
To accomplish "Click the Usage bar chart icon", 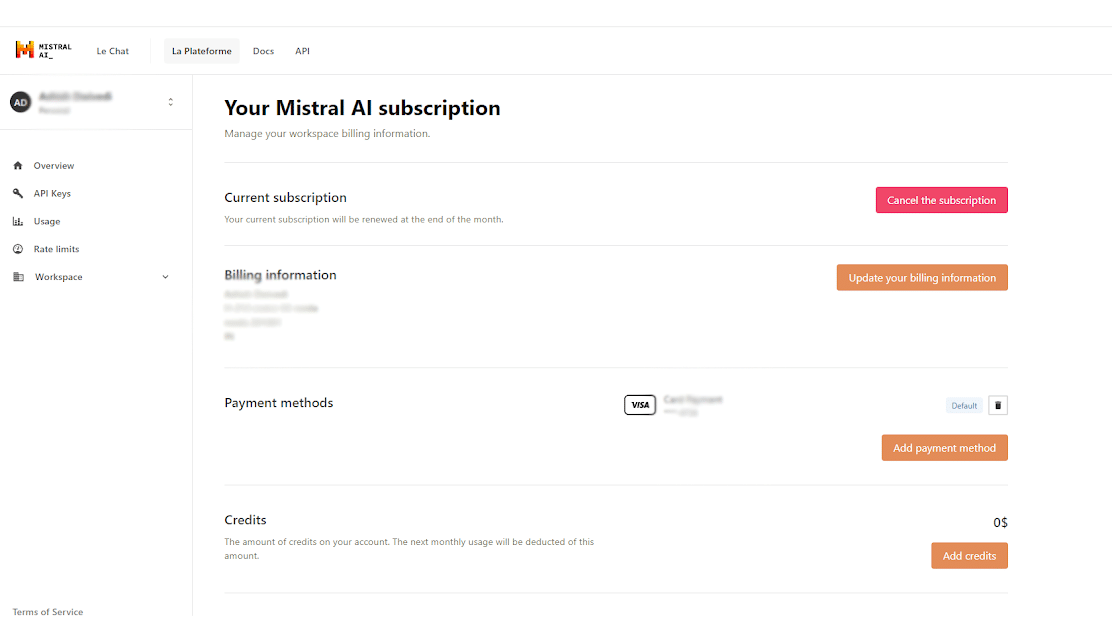I will pyautogui.click(x=18, y=221).
